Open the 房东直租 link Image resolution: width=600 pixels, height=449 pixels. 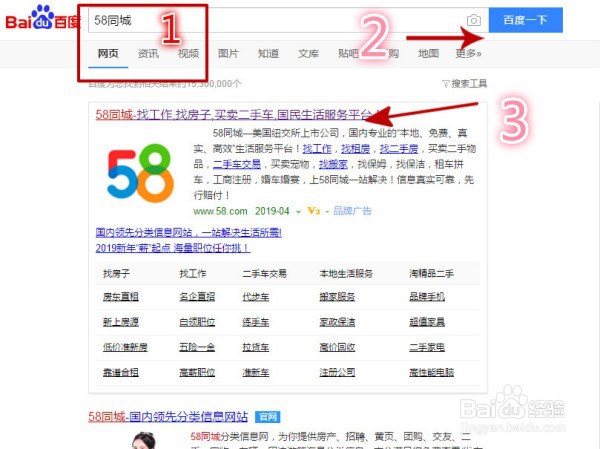[x=121, y=297]
